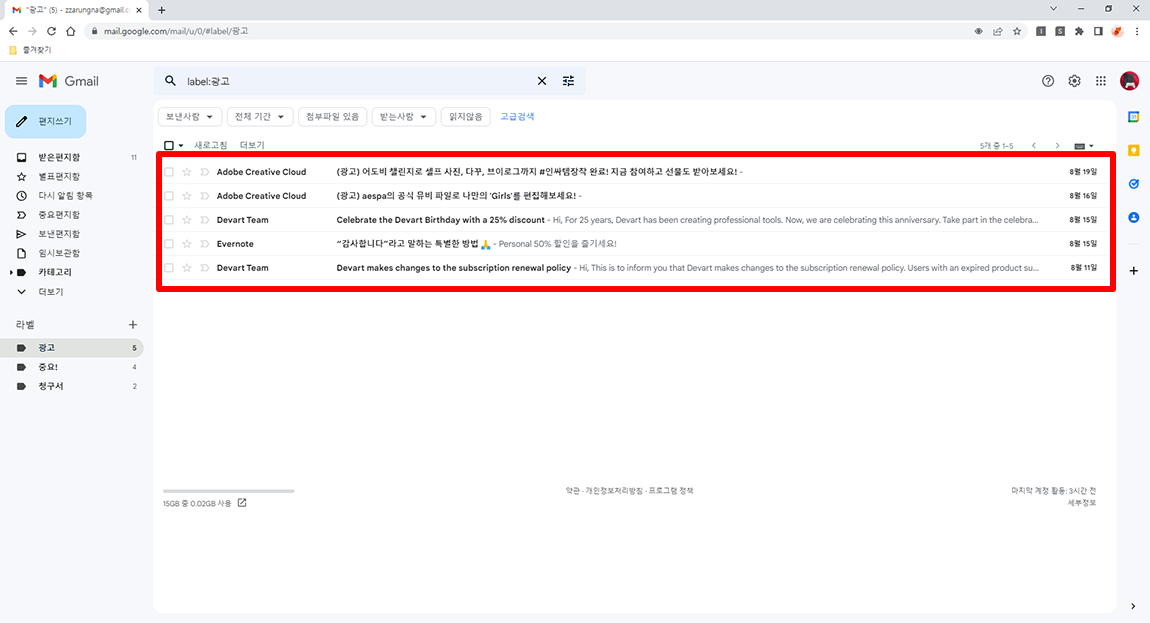
Task: Reload the page in browser toolbar
Action: coord(51,31)
